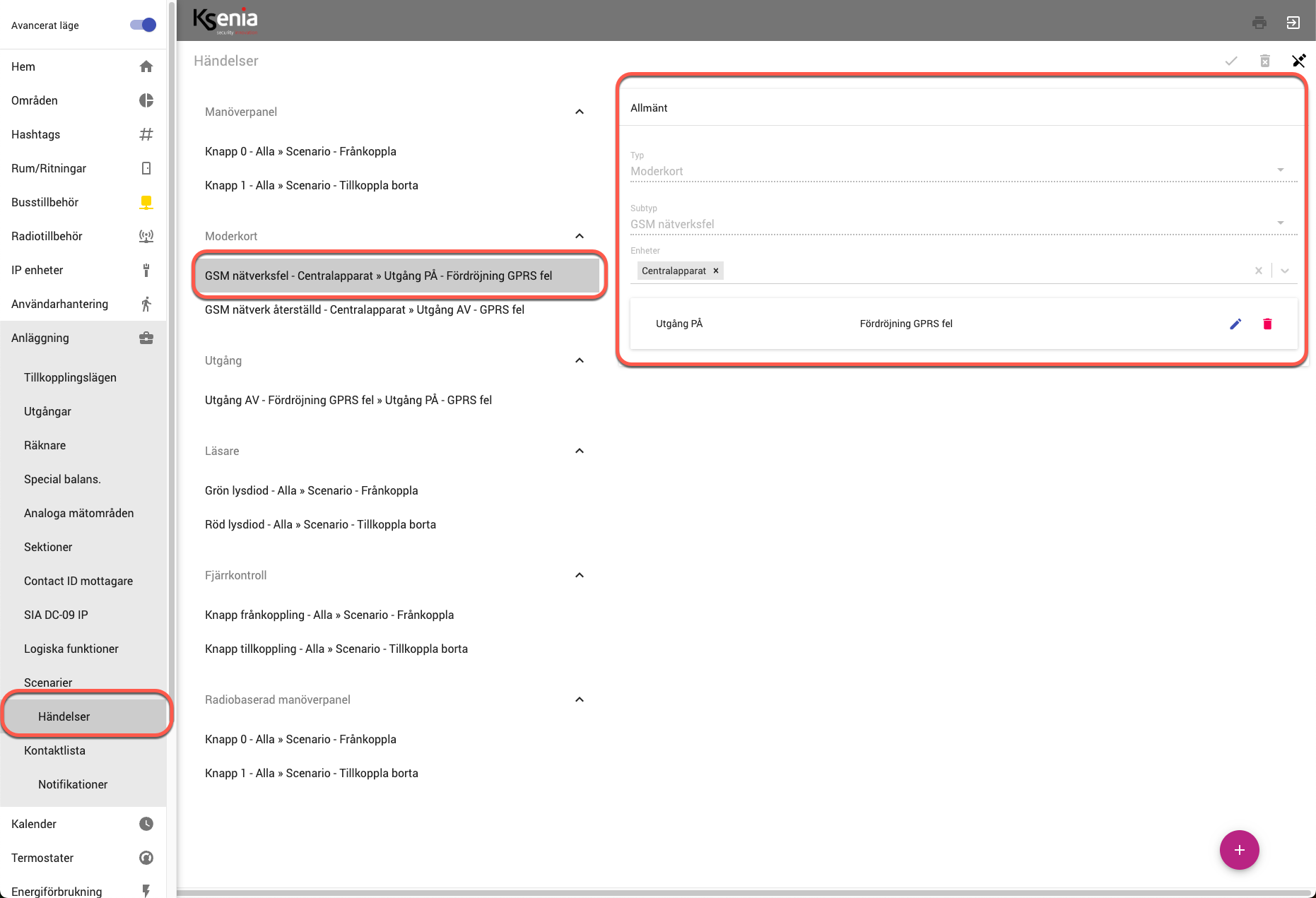
Task: Click the Kalender clock icon
Action: coord(146,824)
